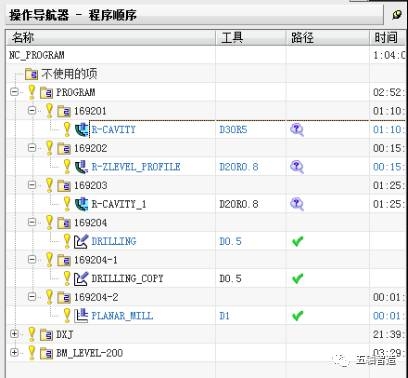Click the DRILLING operation icon
Image resolution: width=408 pixels, height=378 pixels.
coord(81,241)
